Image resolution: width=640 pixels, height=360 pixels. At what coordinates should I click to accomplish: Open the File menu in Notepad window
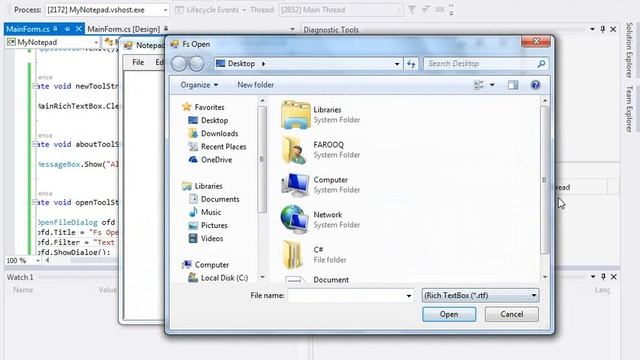(x=138, y=62)
